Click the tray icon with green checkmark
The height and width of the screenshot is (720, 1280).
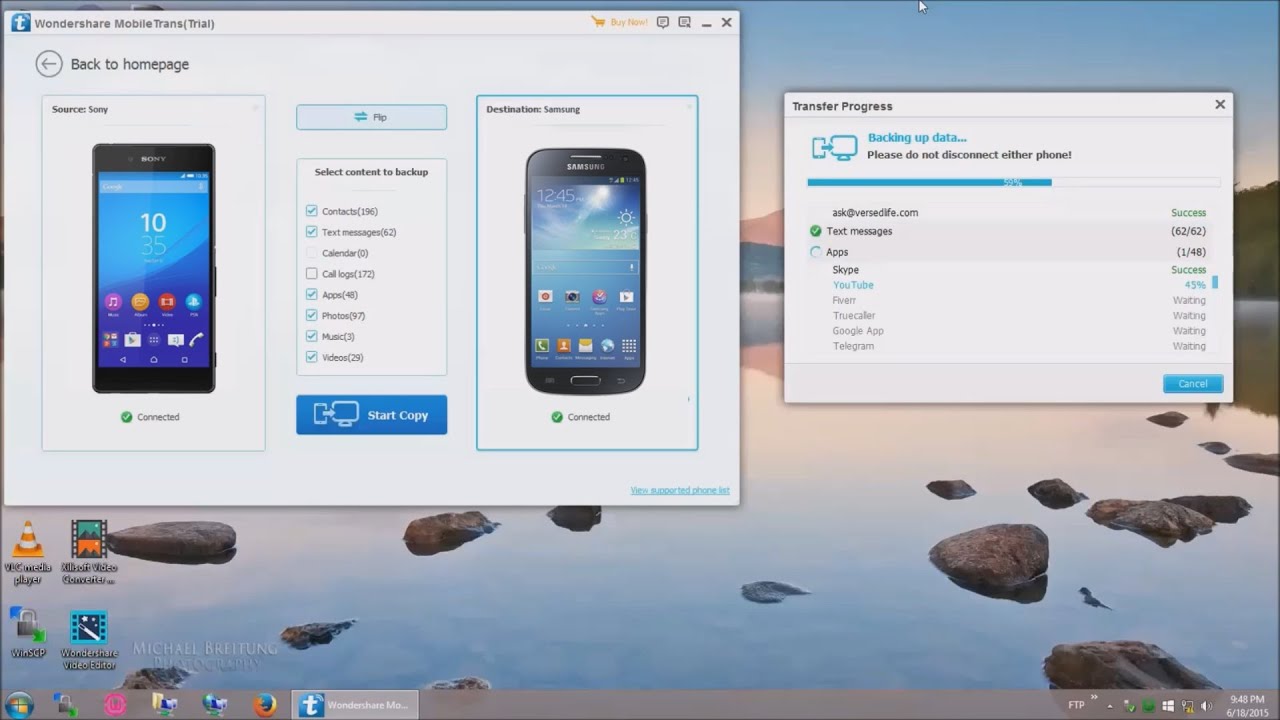point(1129,705)
